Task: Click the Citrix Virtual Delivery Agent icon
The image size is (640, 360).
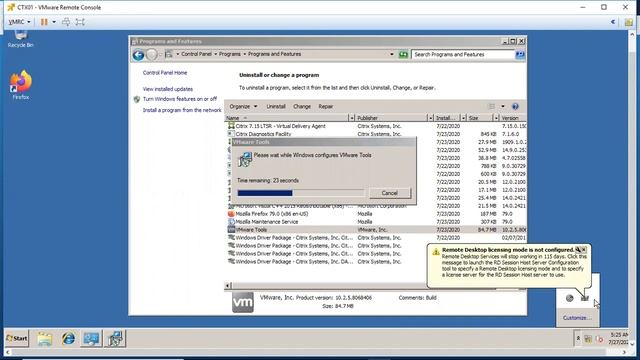Action: 231,126
